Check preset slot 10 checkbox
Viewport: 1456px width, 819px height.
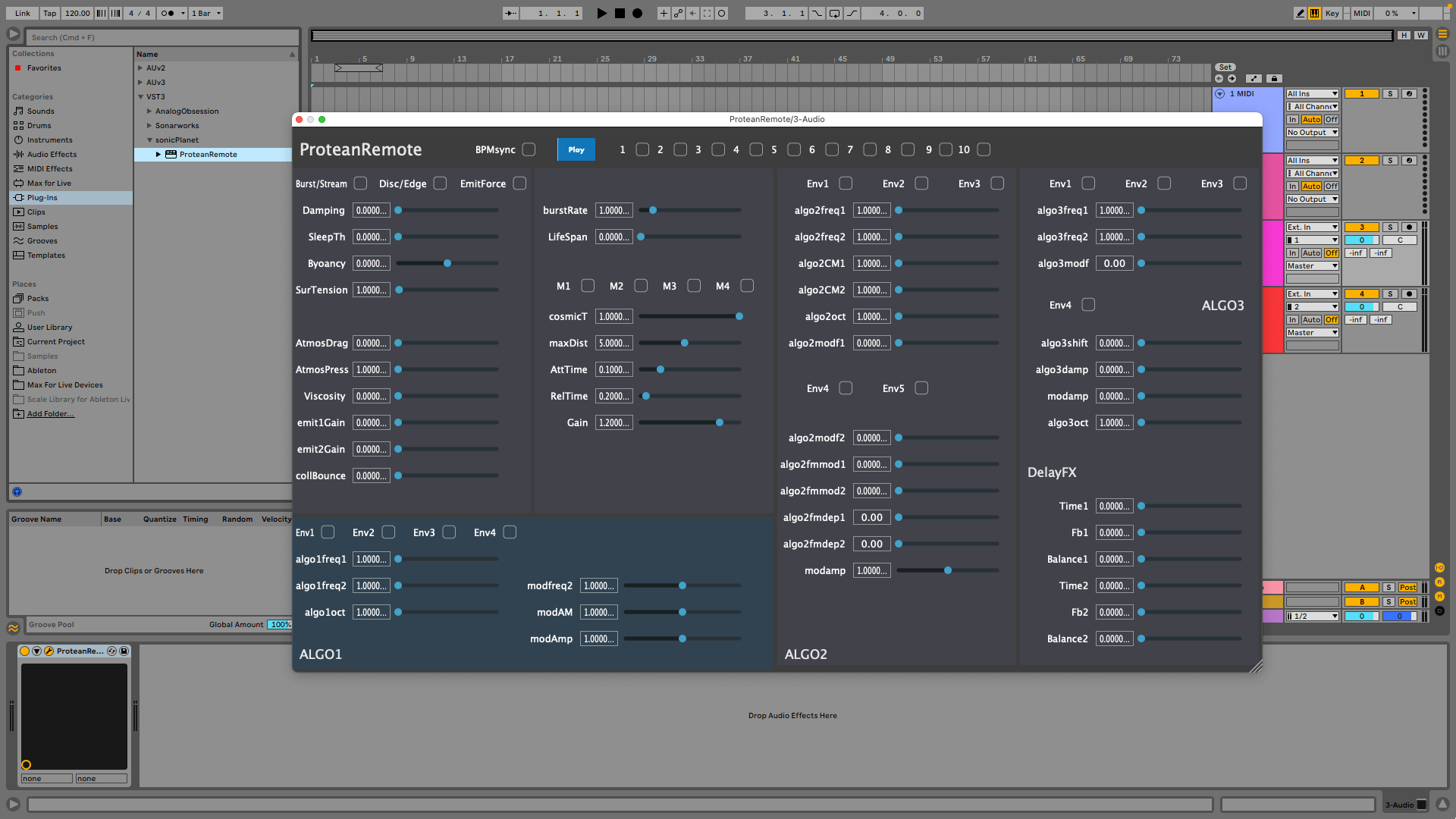984,150
